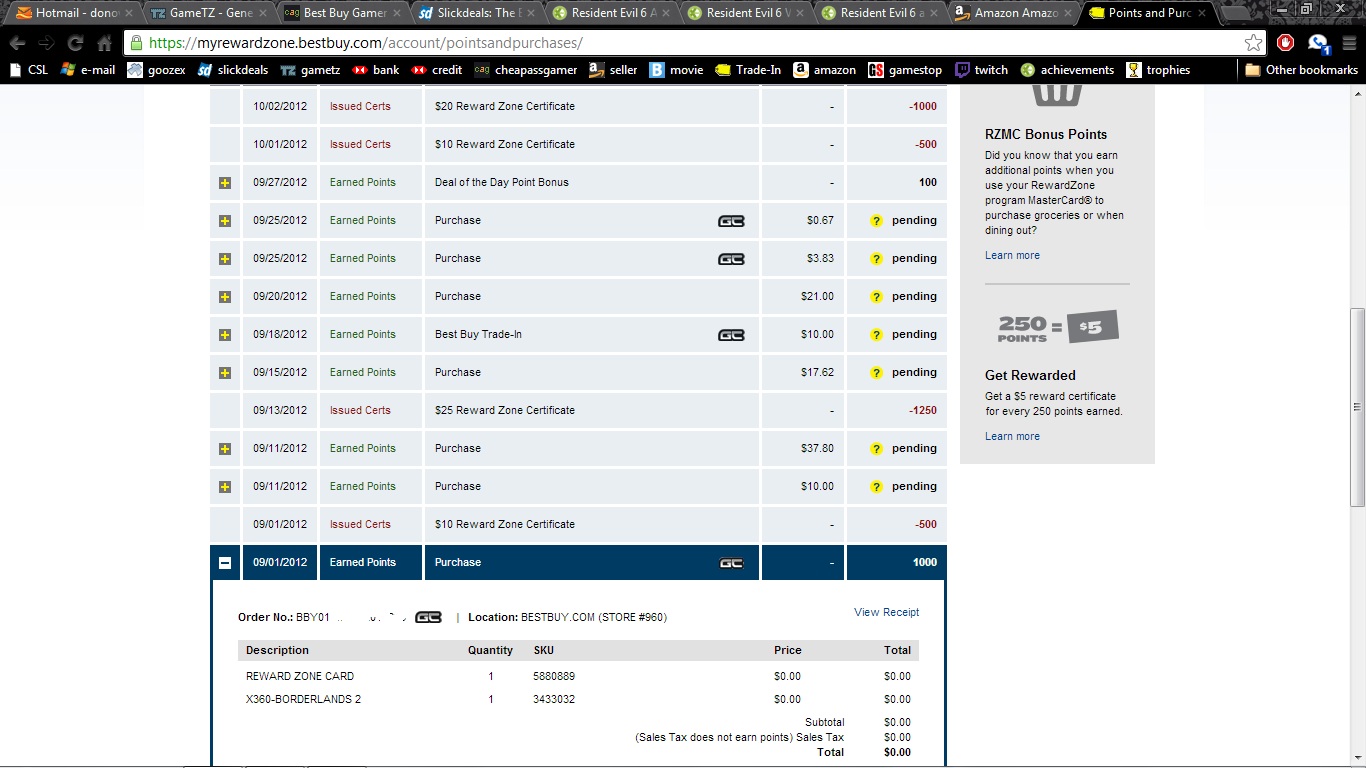Open the chat extension icon with badge

1318,43
